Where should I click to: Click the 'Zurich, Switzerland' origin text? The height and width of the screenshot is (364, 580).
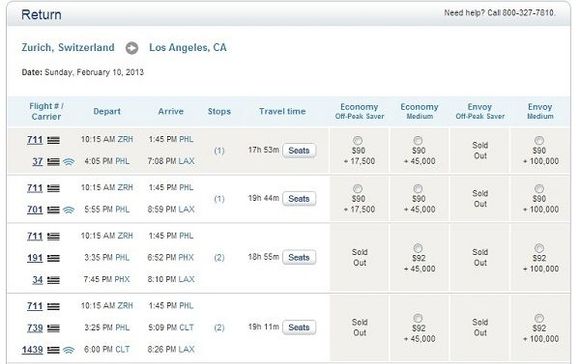(68, 48)
